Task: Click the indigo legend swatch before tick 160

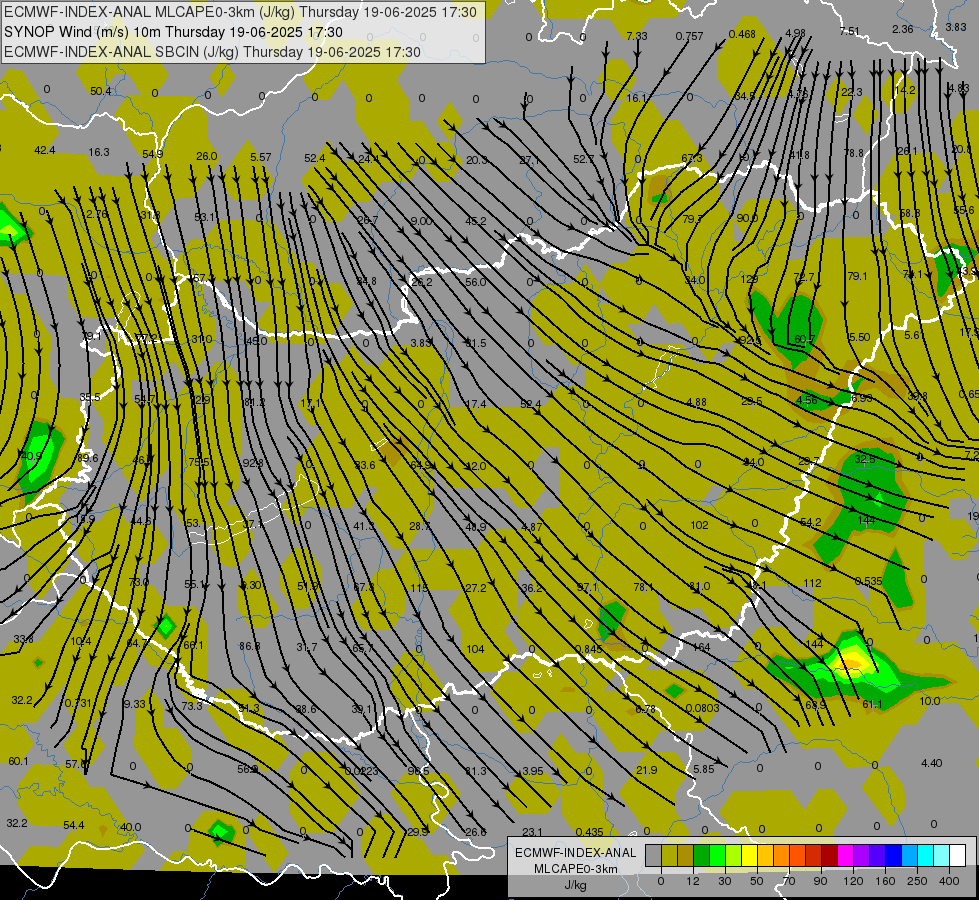Action: [x=878, y=855]
